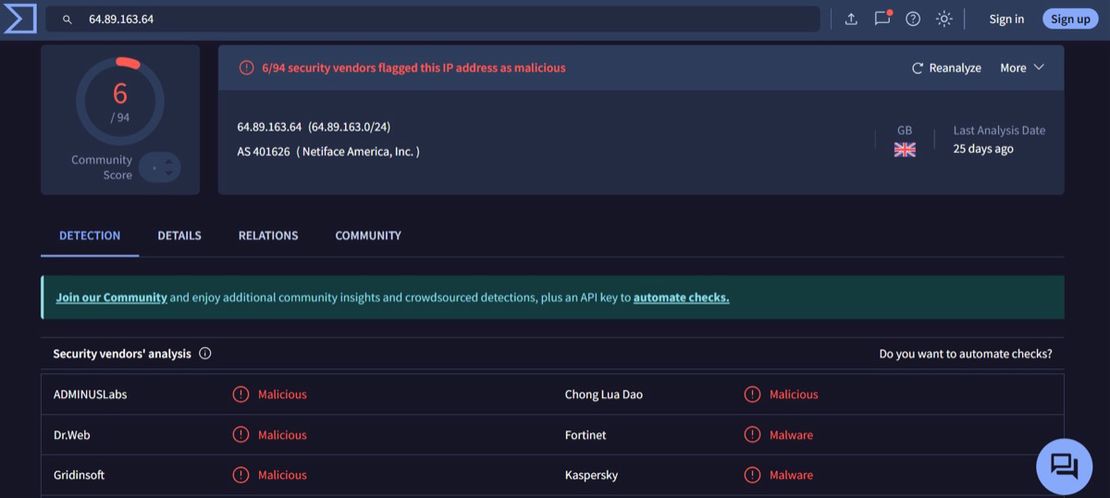Switch to the DETECTION tab
Screen dimensions: 1110x498
coord(90,235)
